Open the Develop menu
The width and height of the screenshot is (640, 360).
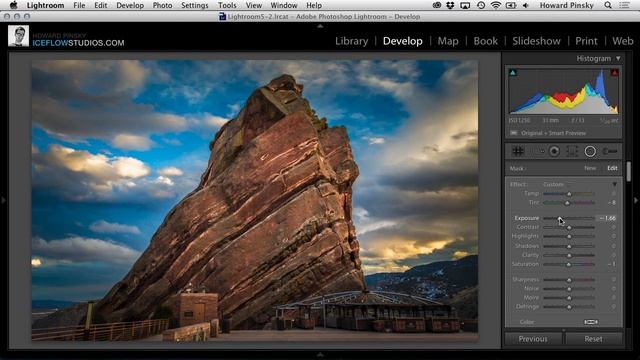click(130, 5)
